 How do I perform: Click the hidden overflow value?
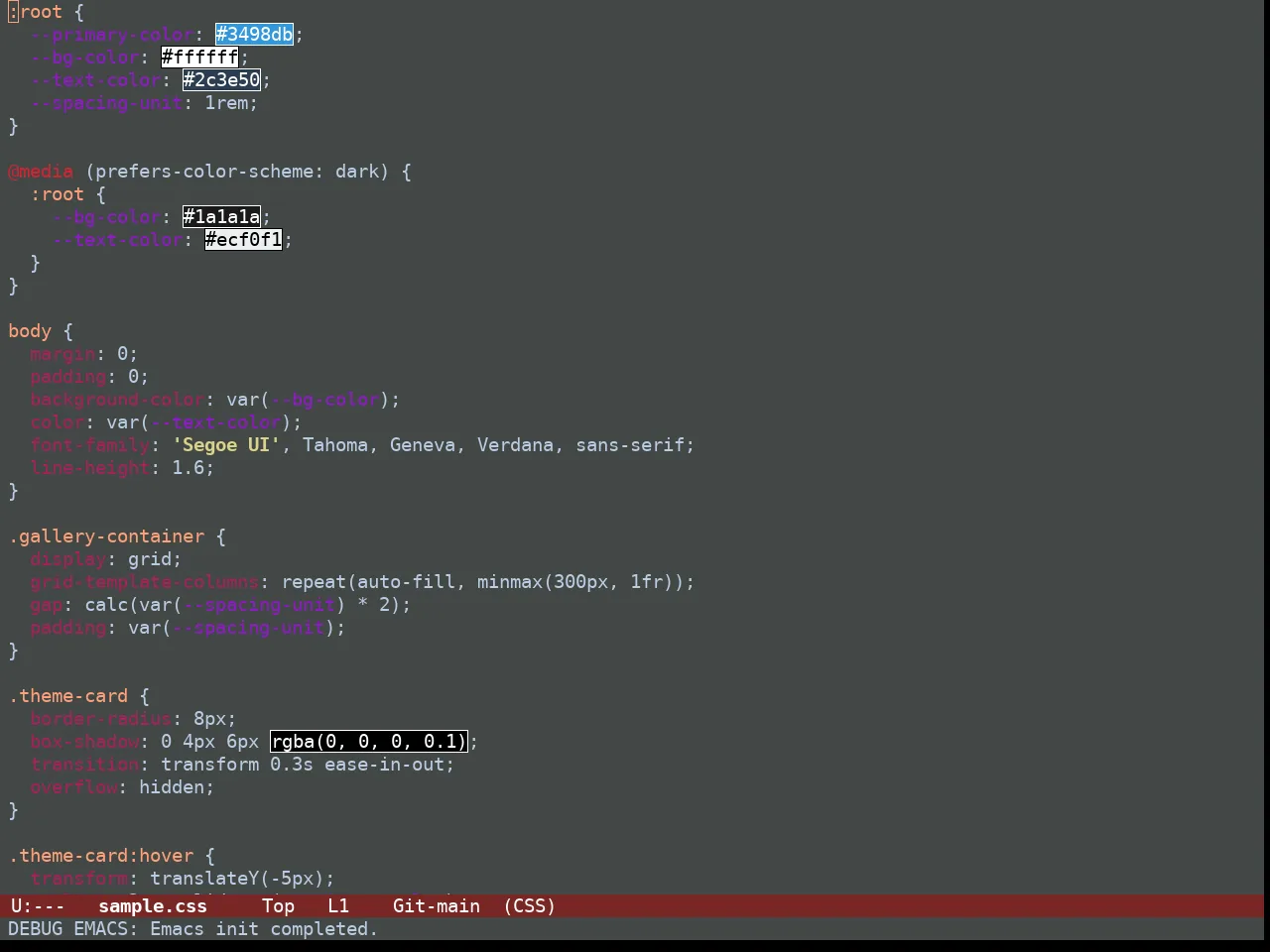pos(172,787)
